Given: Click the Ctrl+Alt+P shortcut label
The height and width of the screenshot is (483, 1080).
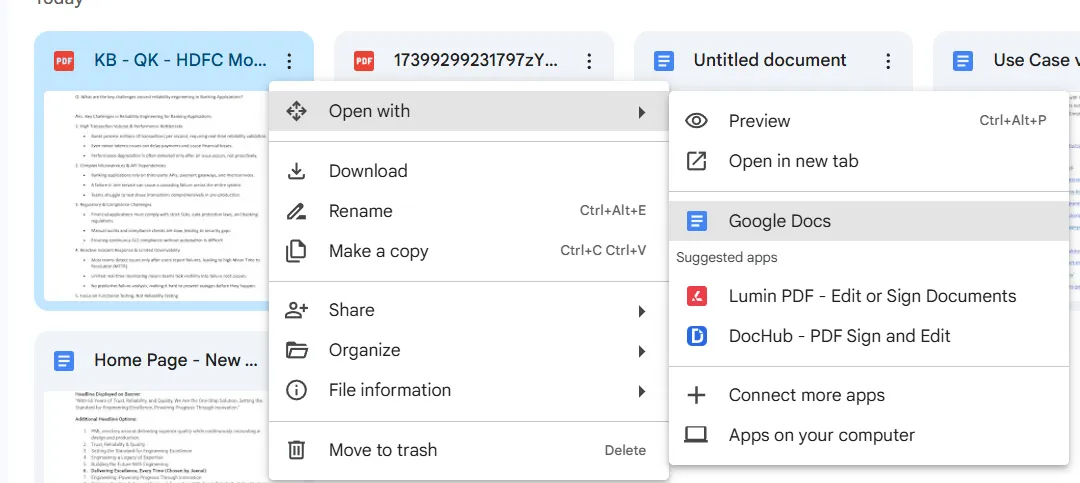Looking at the screenshot, I should point(1012,121).
